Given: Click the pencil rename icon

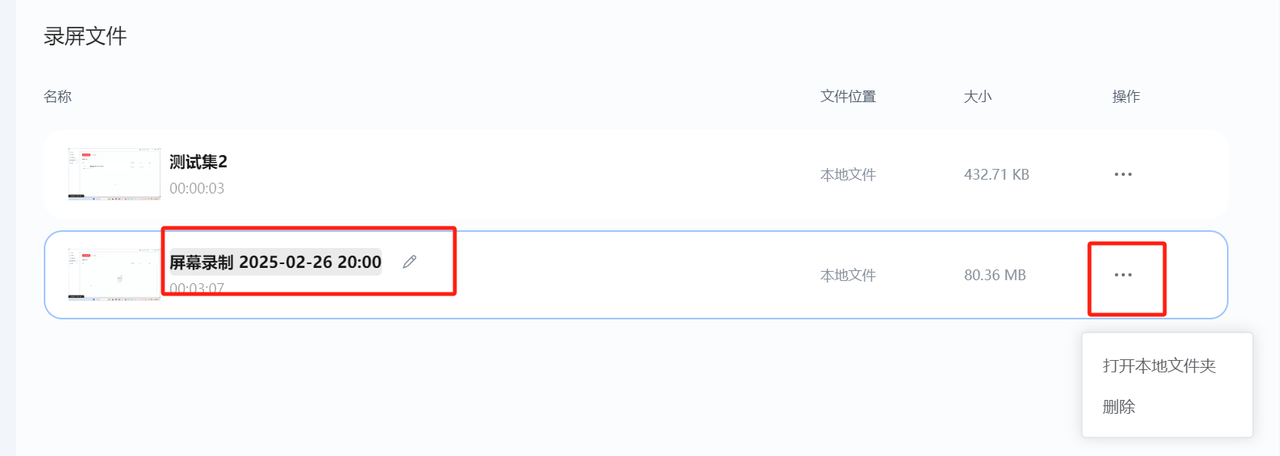Looking at the screenshot, I should (x=409, y=262).
